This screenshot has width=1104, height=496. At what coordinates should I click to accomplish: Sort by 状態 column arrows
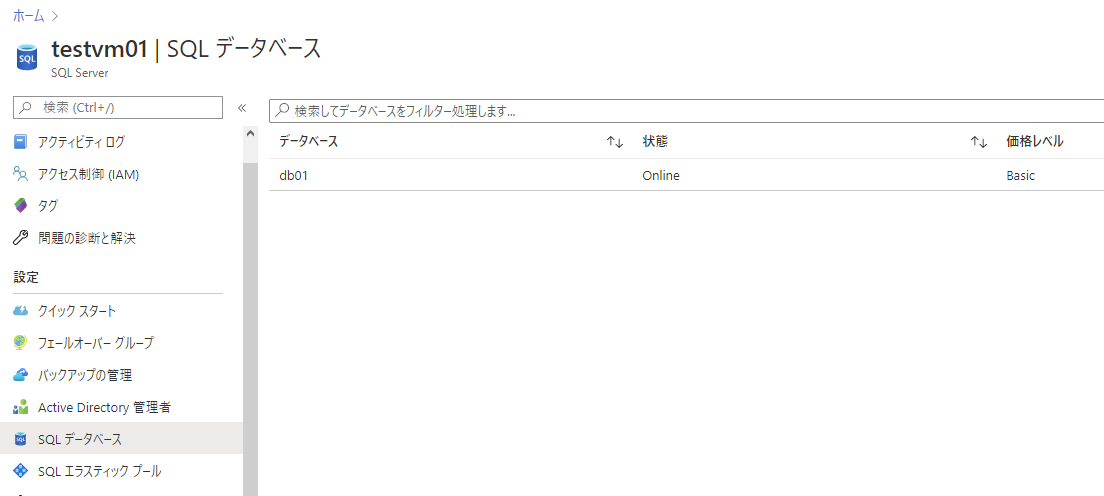(x=979, y=142)
